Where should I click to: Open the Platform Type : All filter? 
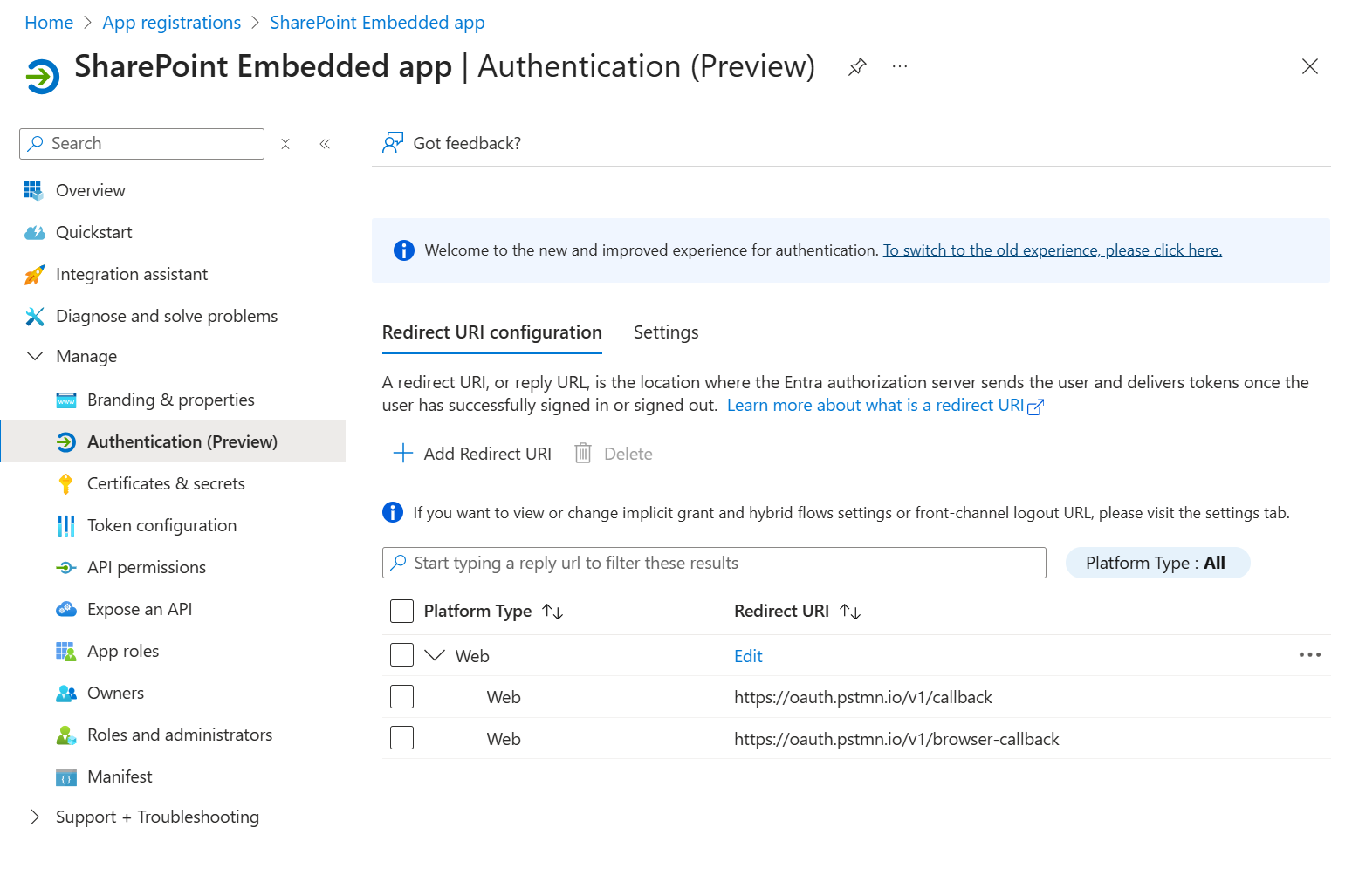click(1156, 562)
